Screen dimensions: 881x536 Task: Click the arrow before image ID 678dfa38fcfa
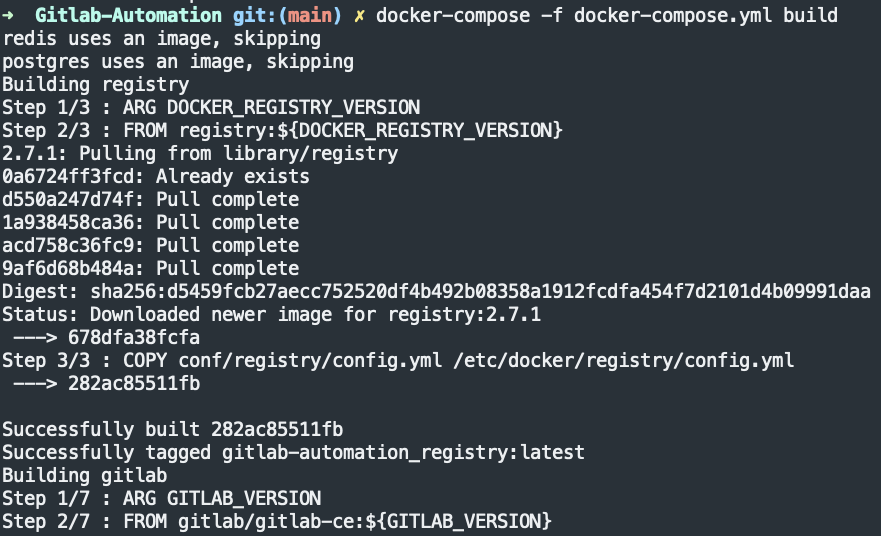tap(35, 338)
